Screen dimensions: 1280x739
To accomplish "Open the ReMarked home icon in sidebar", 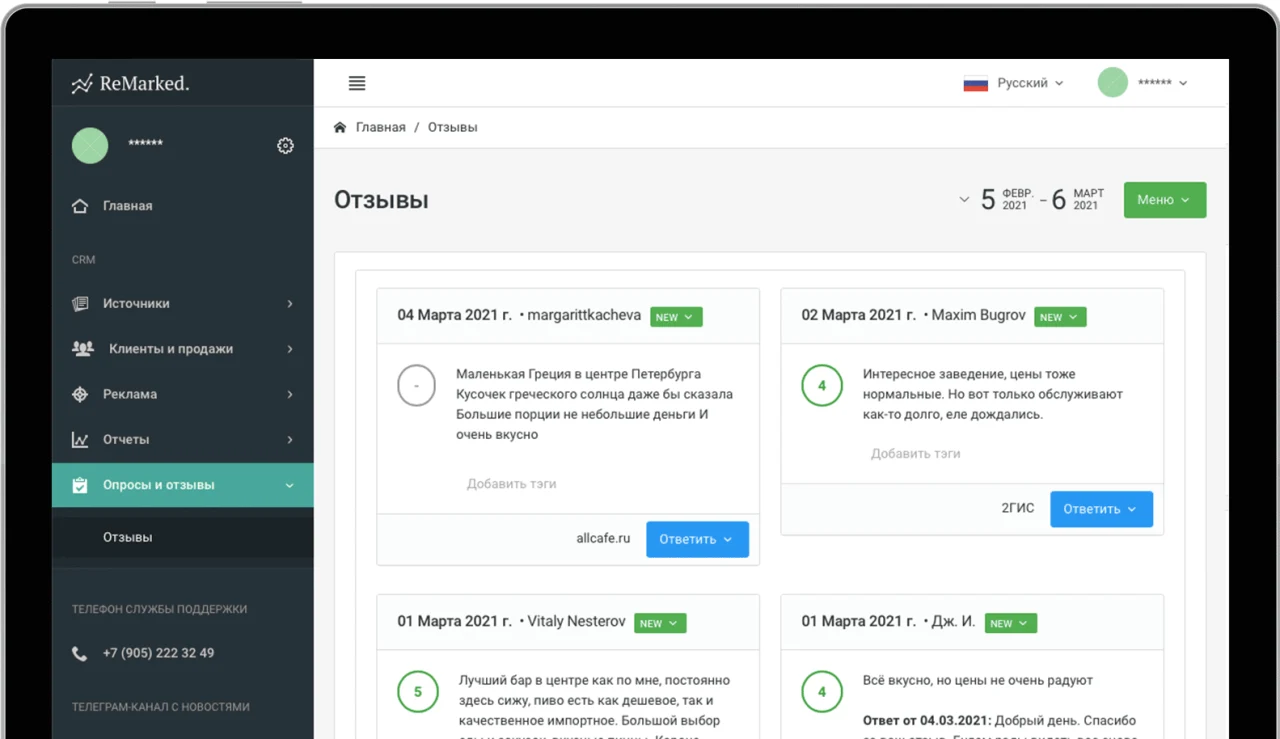I will point(81,205).
